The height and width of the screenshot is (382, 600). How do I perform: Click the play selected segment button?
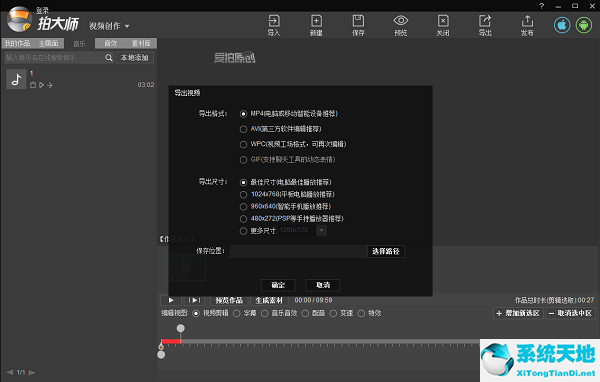pyautogui.click(x=194, y=300)
